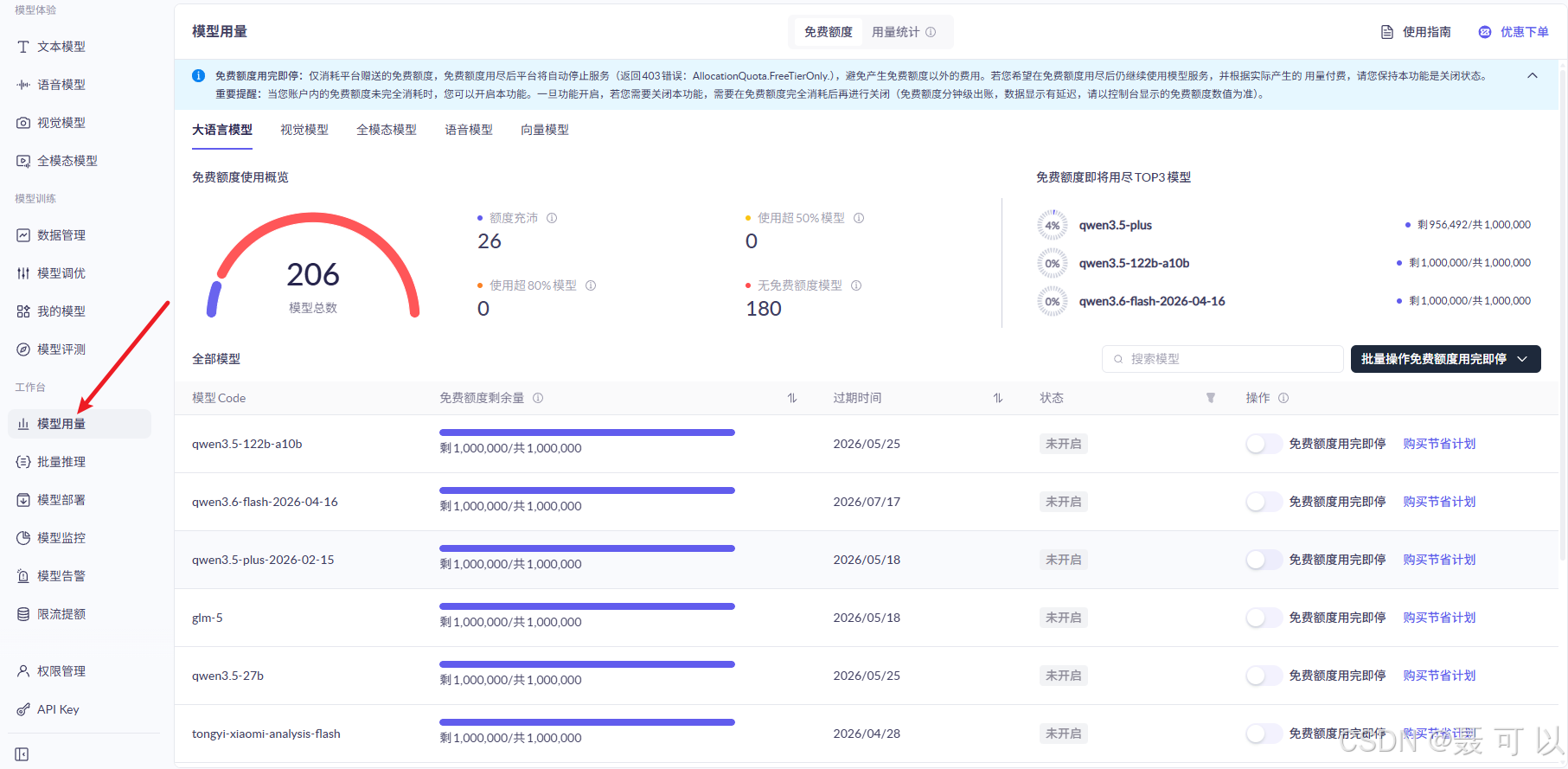Screen dimensions: 1568x769
Task: Click the info icon next to 额度充沛
Action: (x=552, y=218)
